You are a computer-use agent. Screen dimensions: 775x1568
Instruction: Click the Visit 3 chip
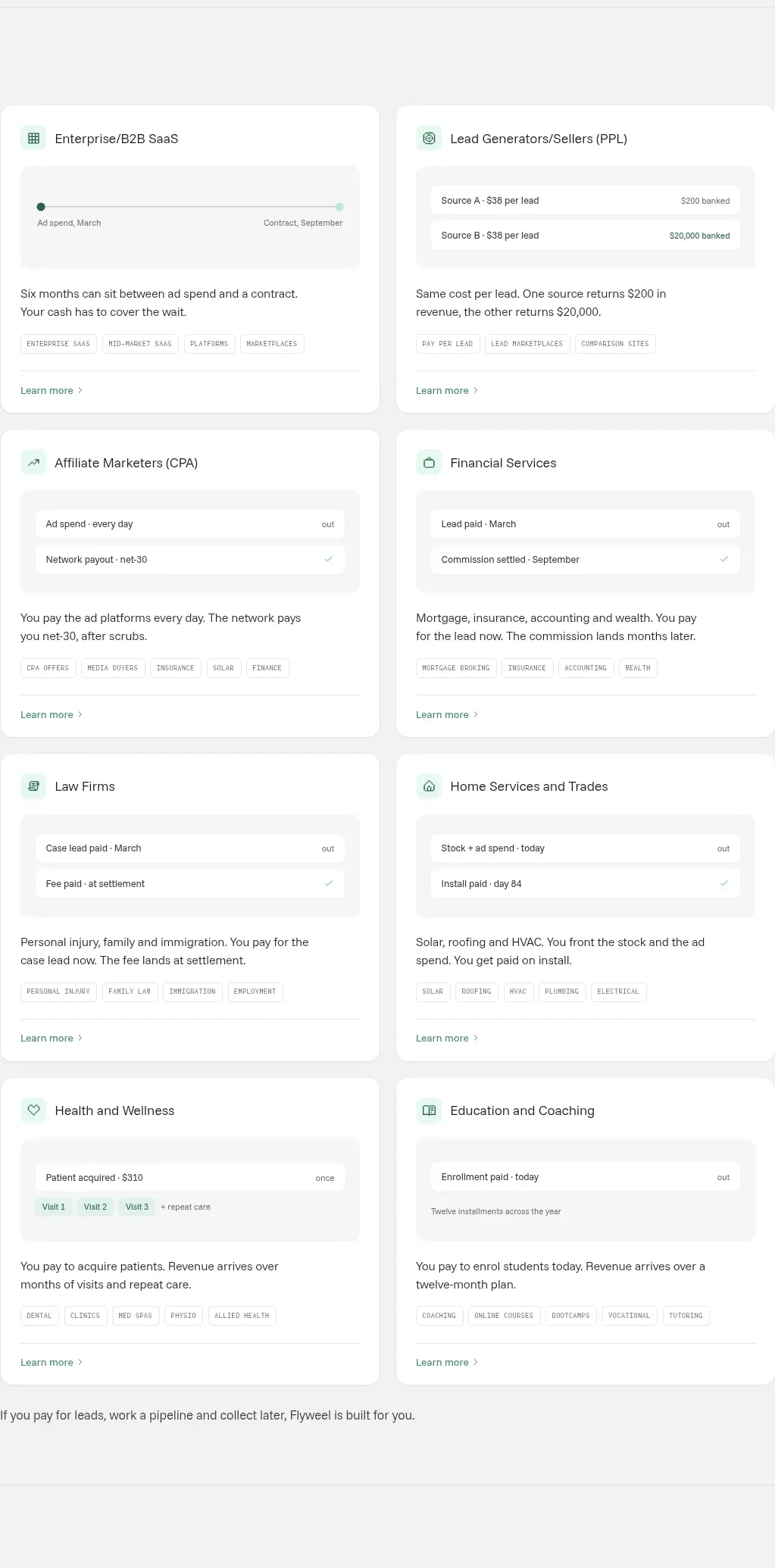(x=137, y=1207)
